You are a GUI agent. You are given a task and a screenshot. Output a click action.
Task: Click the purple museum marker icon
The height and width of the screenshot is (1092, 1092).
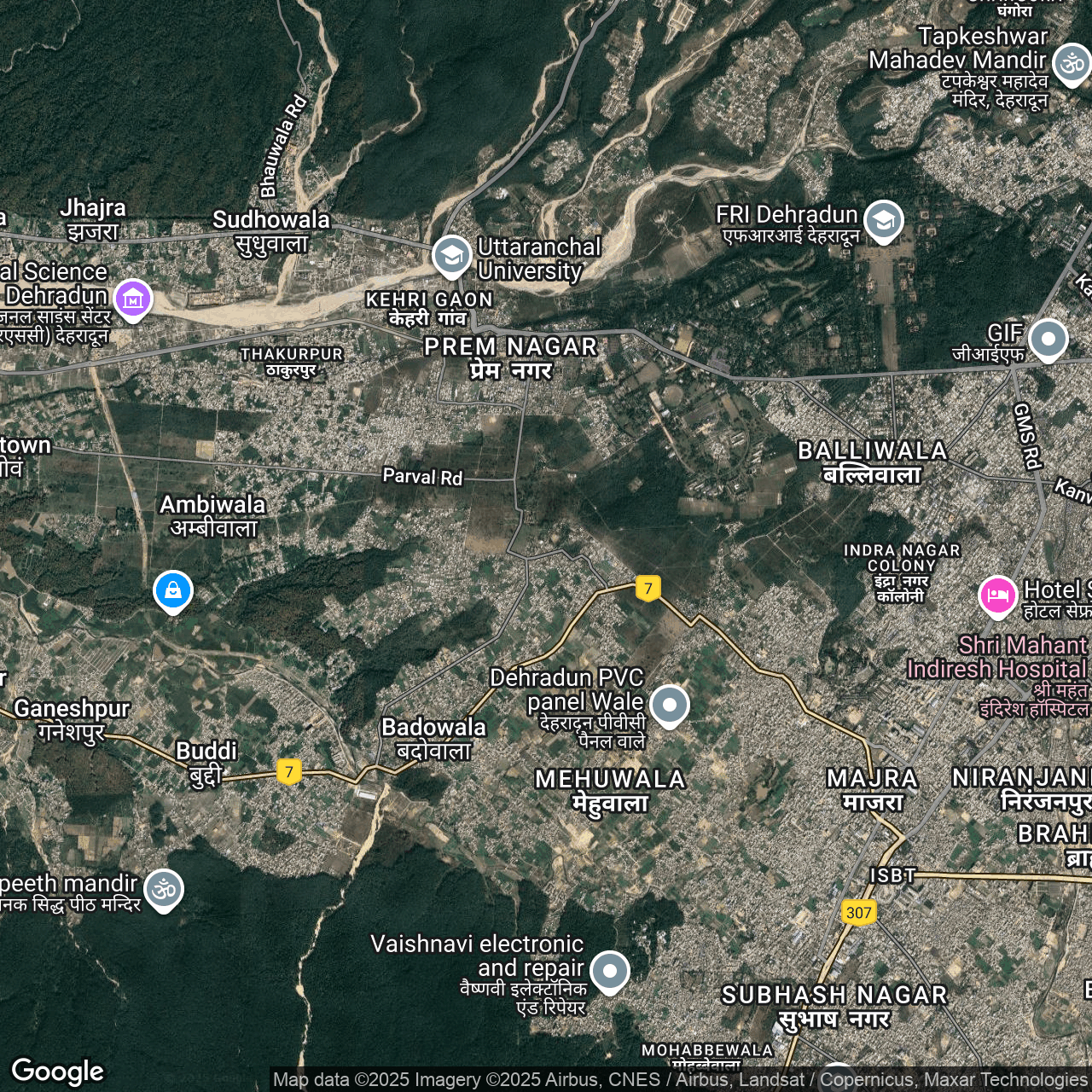point(133,299)
